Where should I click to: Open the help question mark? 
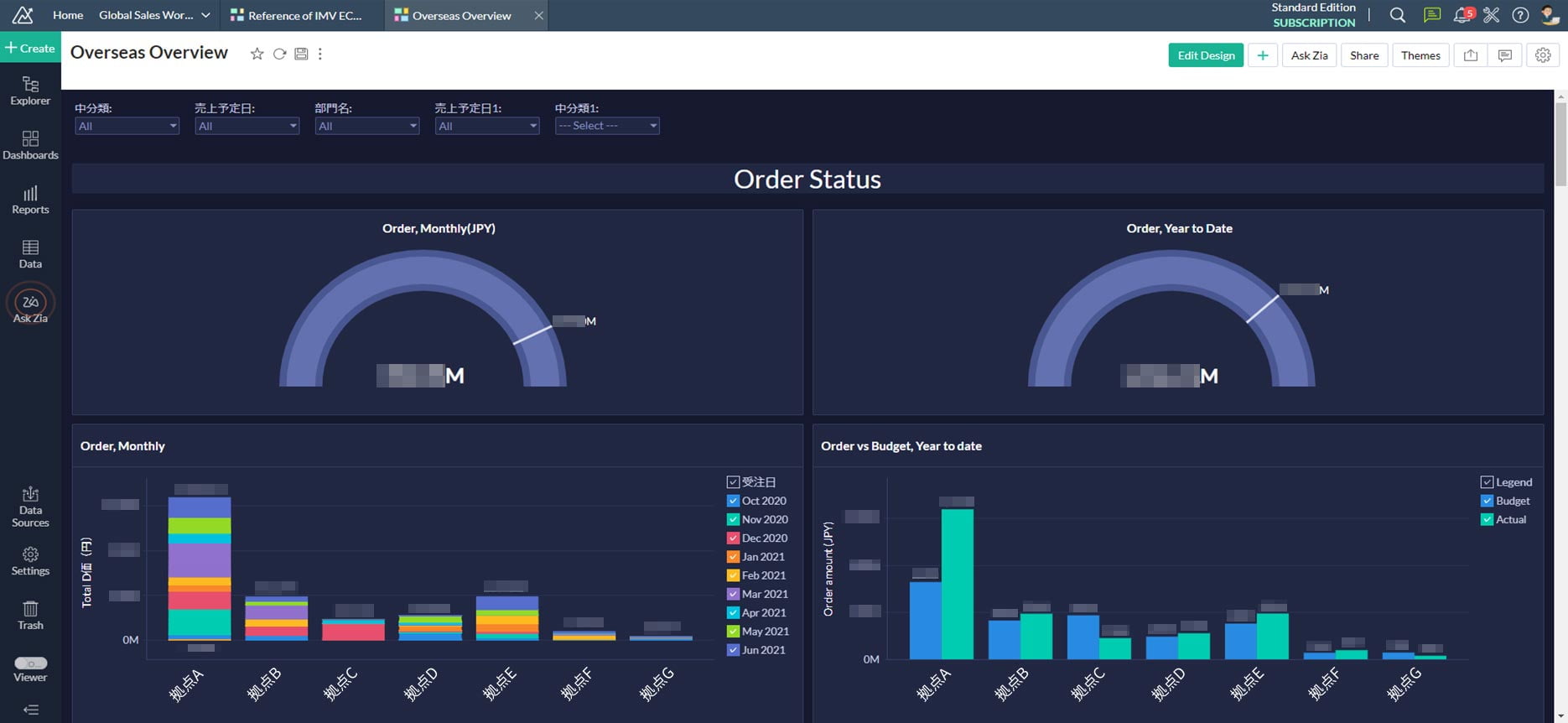click(x=1520, y=15)
